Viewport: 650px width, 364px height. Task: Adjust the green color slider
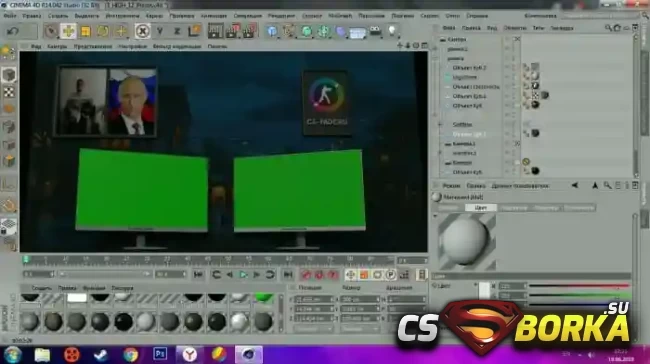point(580,296)
